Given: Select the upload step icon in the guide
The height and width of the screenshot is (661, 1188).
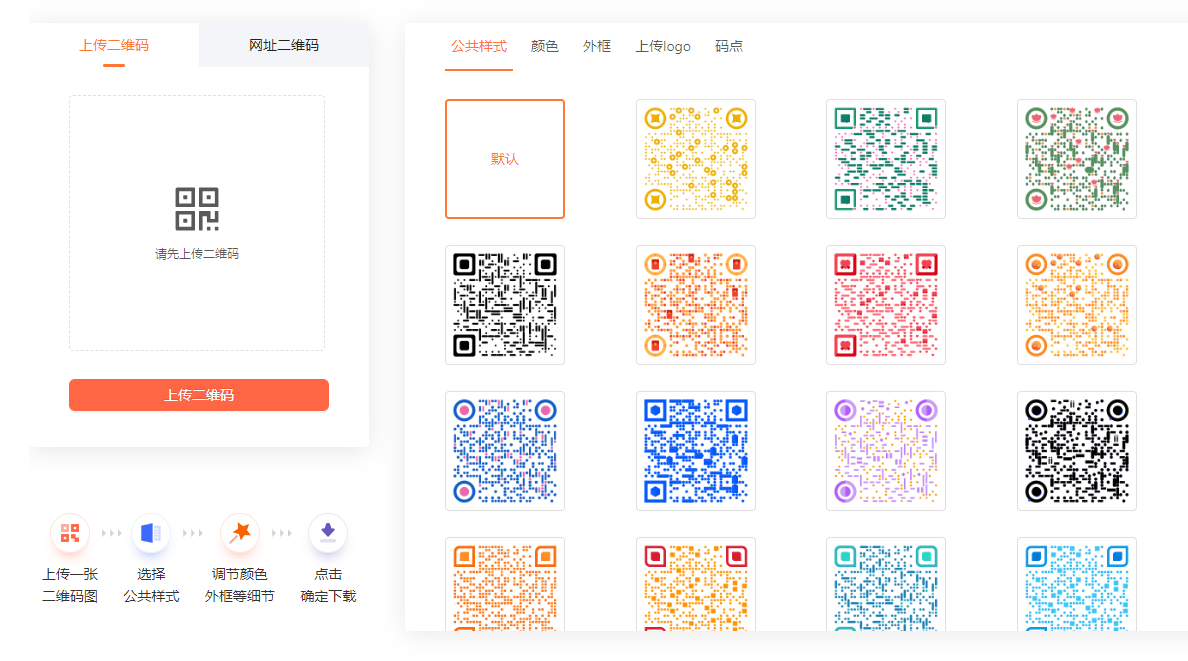Looking at the screenshot, I should pyautogui.click(x=69, y=533).
